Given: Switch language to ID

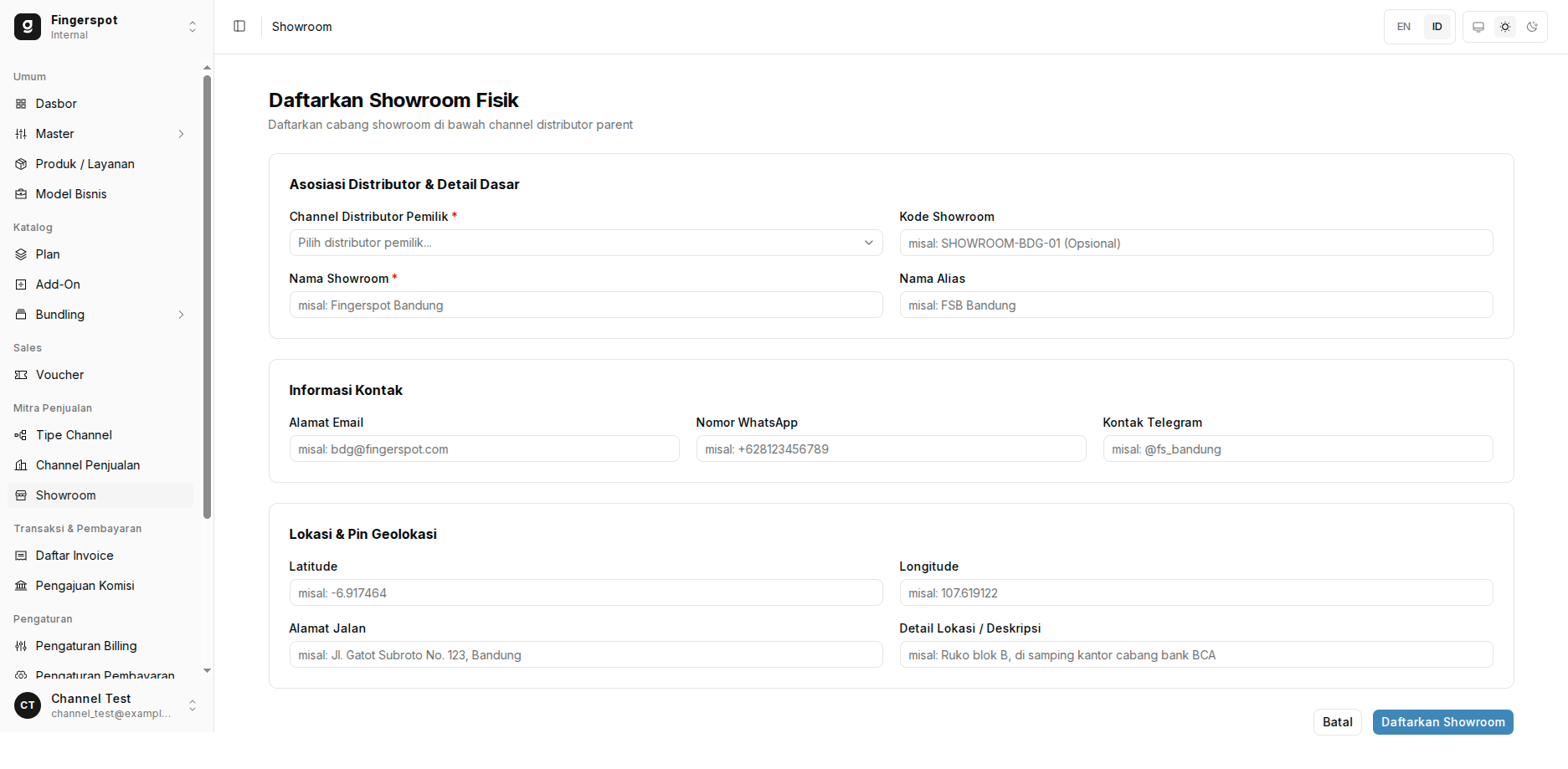Looking at the screenshot, I should (1437, 27).
